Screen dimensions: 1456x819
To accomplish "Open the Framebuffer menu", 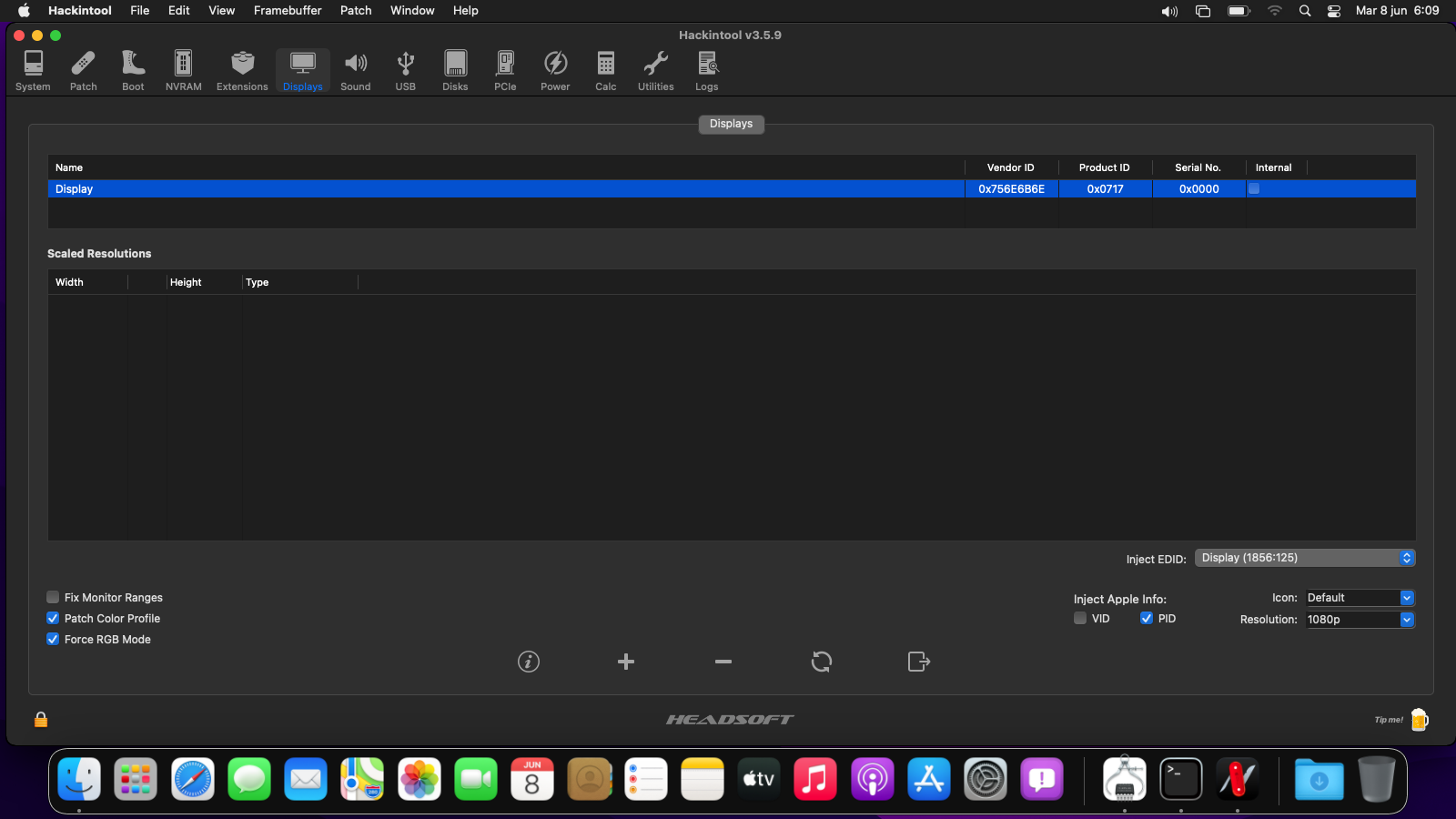I will (288, 11).
